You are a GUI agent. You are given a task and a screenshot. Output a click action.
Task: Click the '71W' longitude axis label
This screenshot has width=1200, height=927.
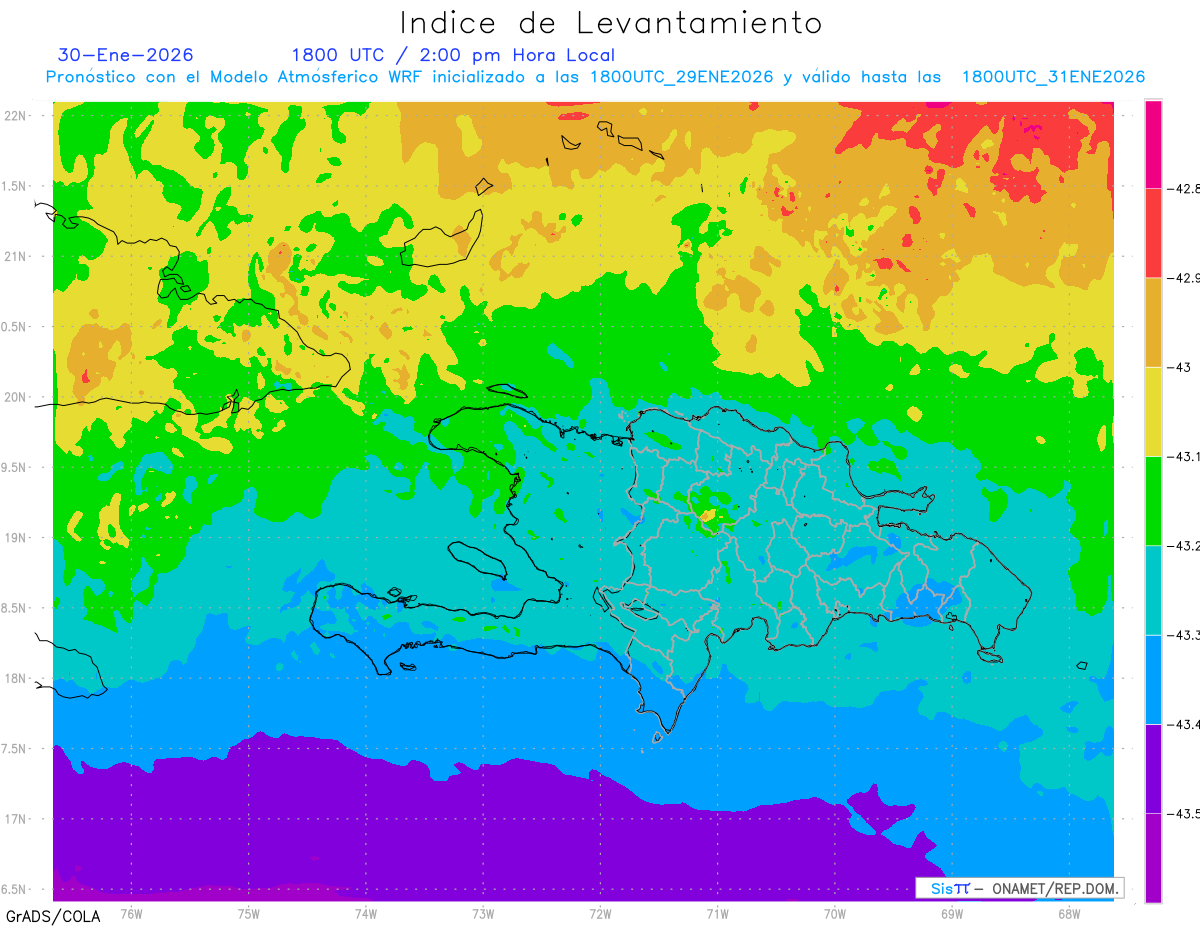tap(717, 913)
